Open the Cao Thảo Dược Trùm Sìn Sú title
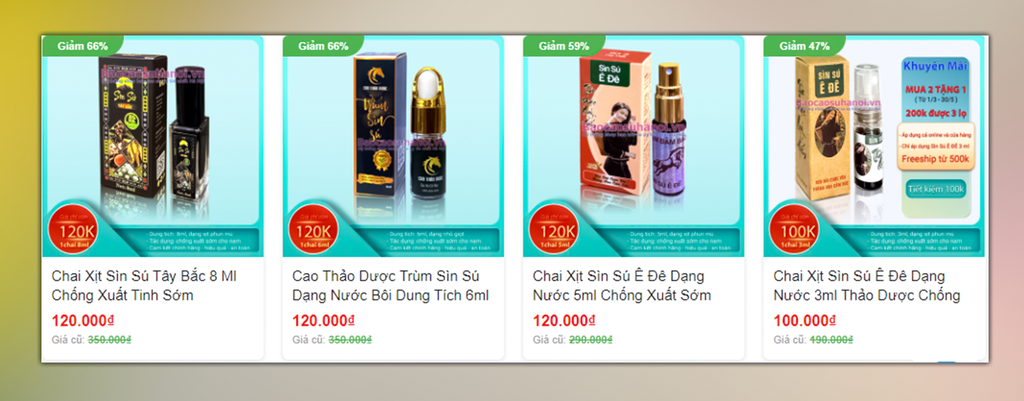This screenshot has height=401, width=1024. click(391, 285)
